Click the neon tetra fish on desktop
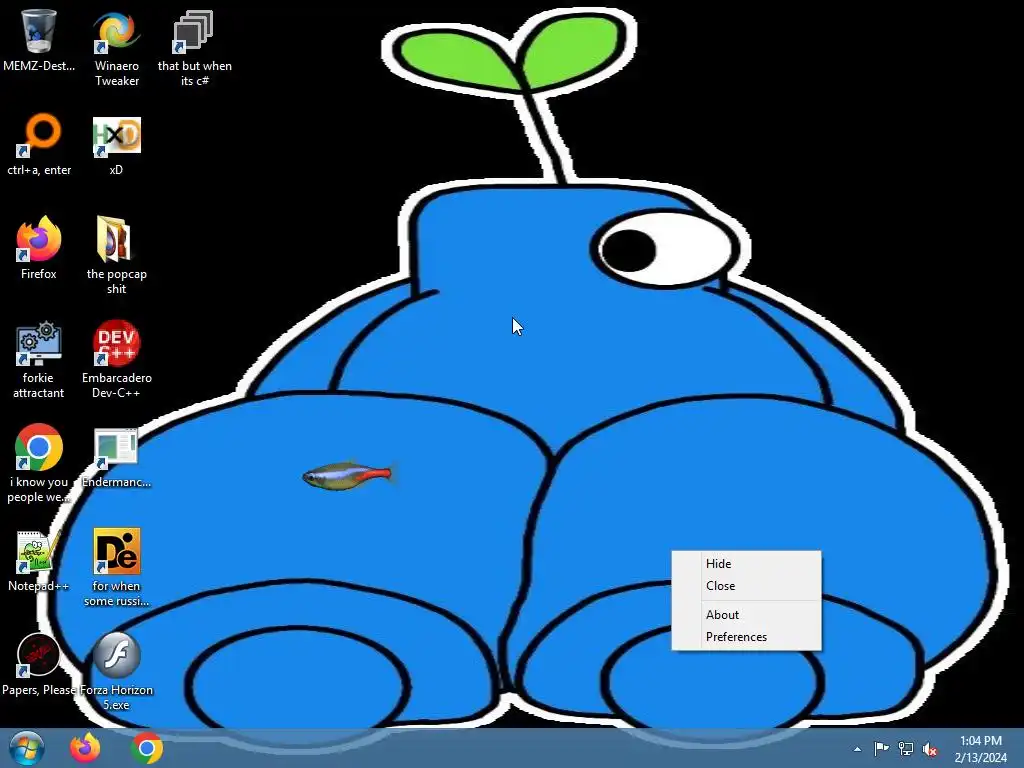The width and height of the screenshot is (1024, 768). pyautogui.click(x=349, y=475)
